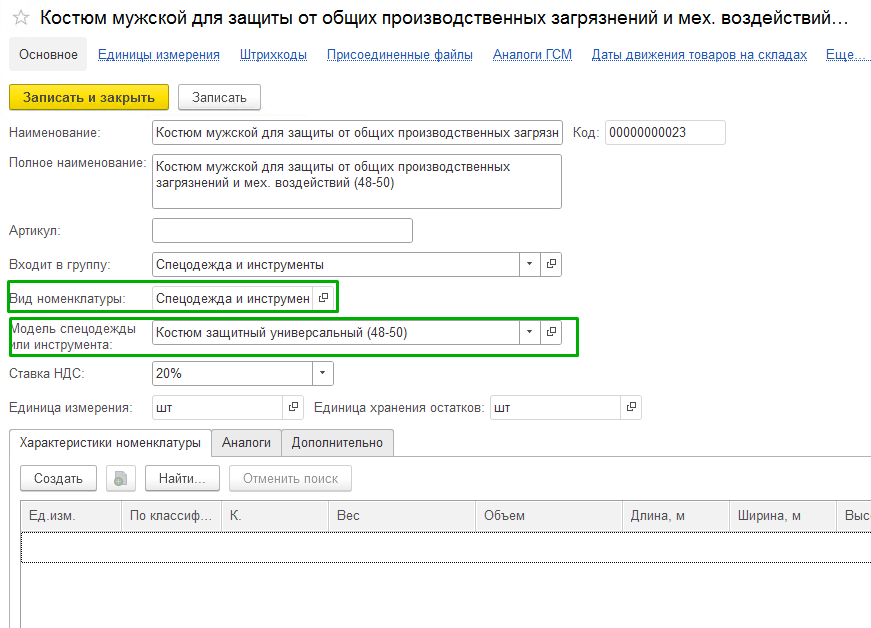The width and height of the screenshot is (871, 628).
Task: Switch to the 'Аналоги' tab
Action: pos(246,442)
